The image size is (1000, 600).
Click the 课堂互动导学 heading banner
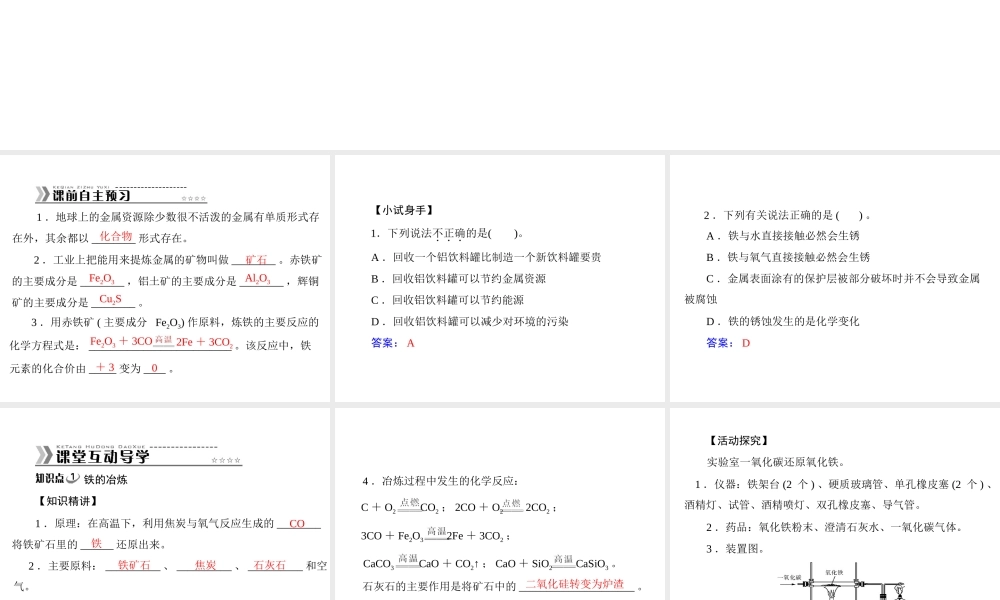tap(138, 455)
